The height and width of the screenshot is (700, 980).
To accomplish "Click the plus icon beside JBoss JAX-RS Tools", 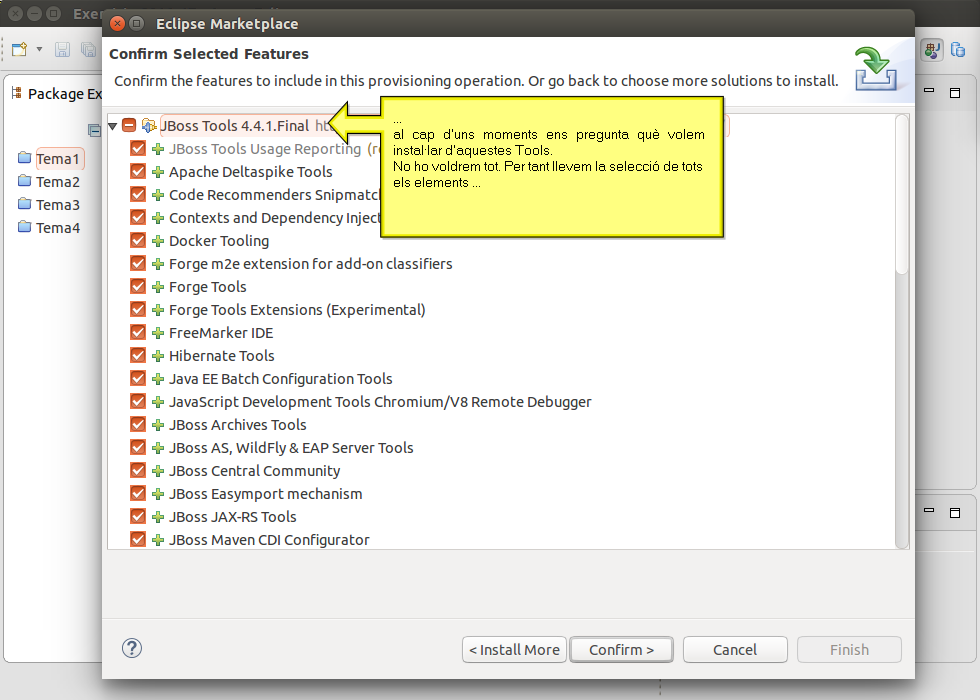I will point(158,518).
